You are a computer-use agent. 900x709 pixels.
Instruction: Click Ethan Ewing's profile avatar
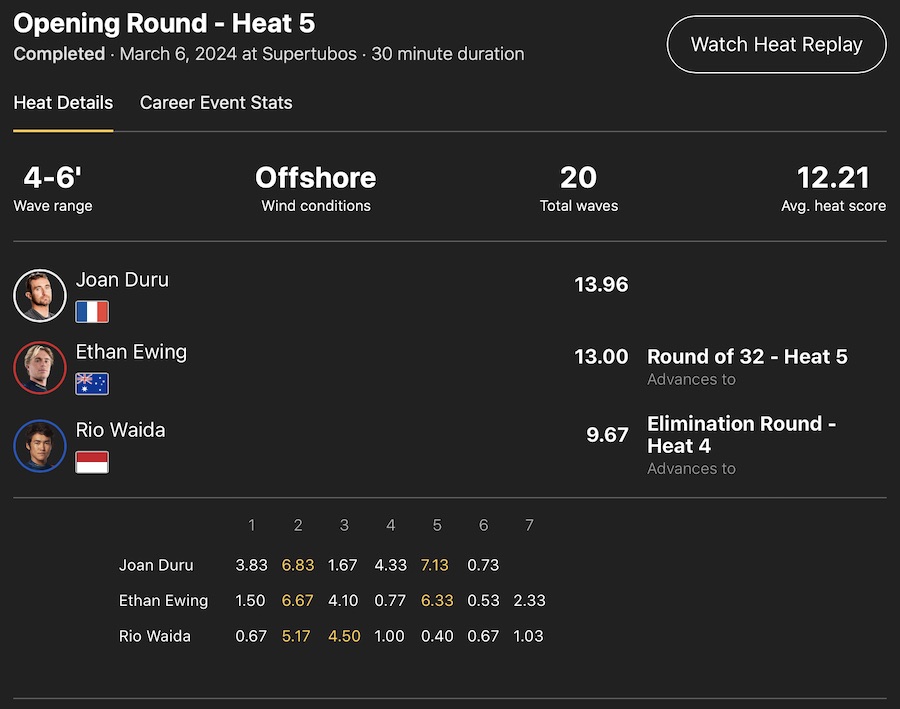click(40, 368)
